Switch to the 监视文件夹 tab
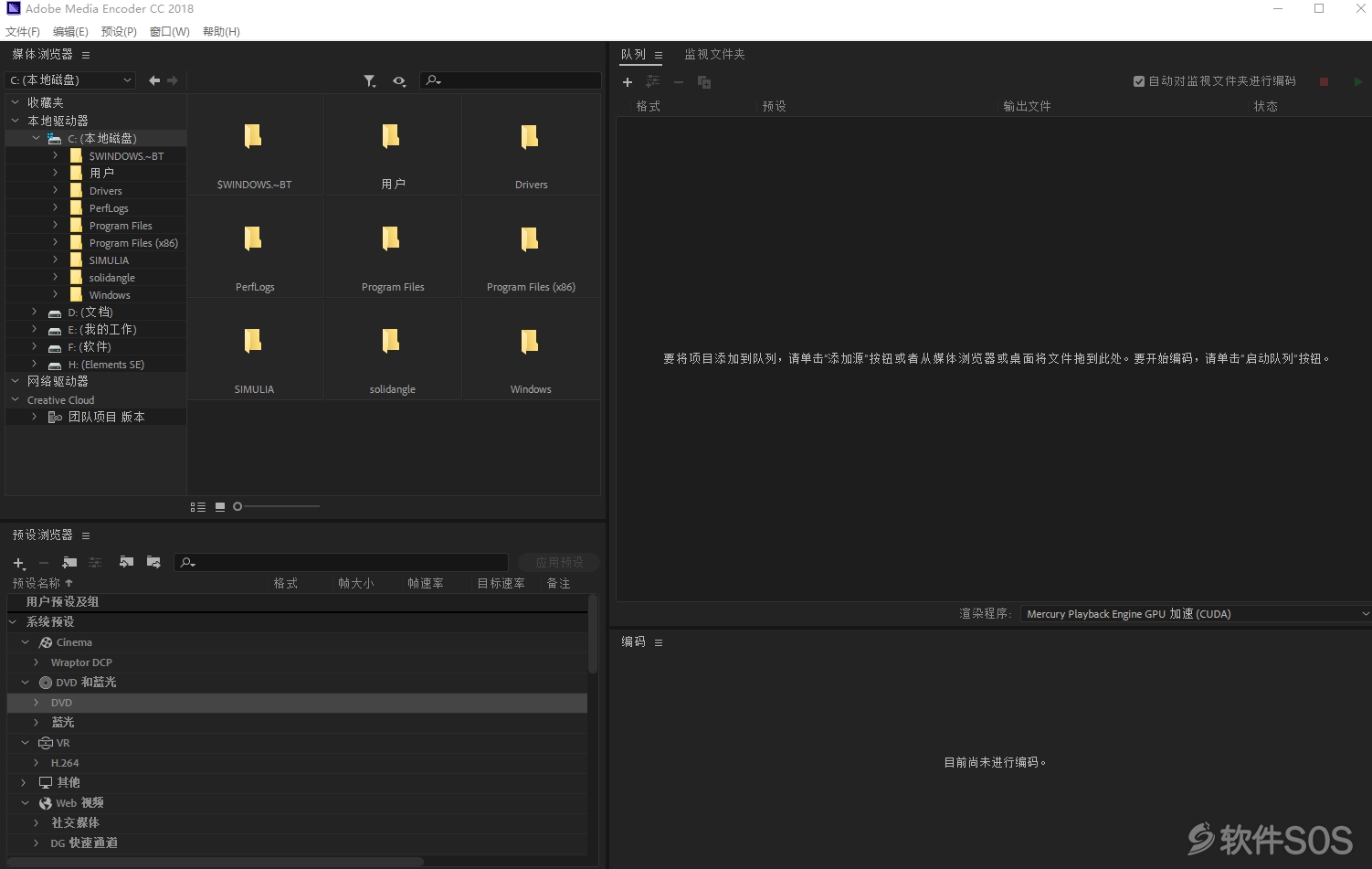Image resolution: width=1372 pixels, height=869 pixels. coord(714,55)
